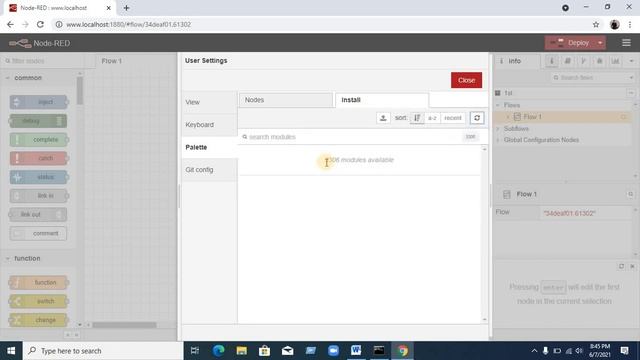Viewport: 640px width, 360px height.
Task: Select the switch node in palette
Action: tap(38, 301)
